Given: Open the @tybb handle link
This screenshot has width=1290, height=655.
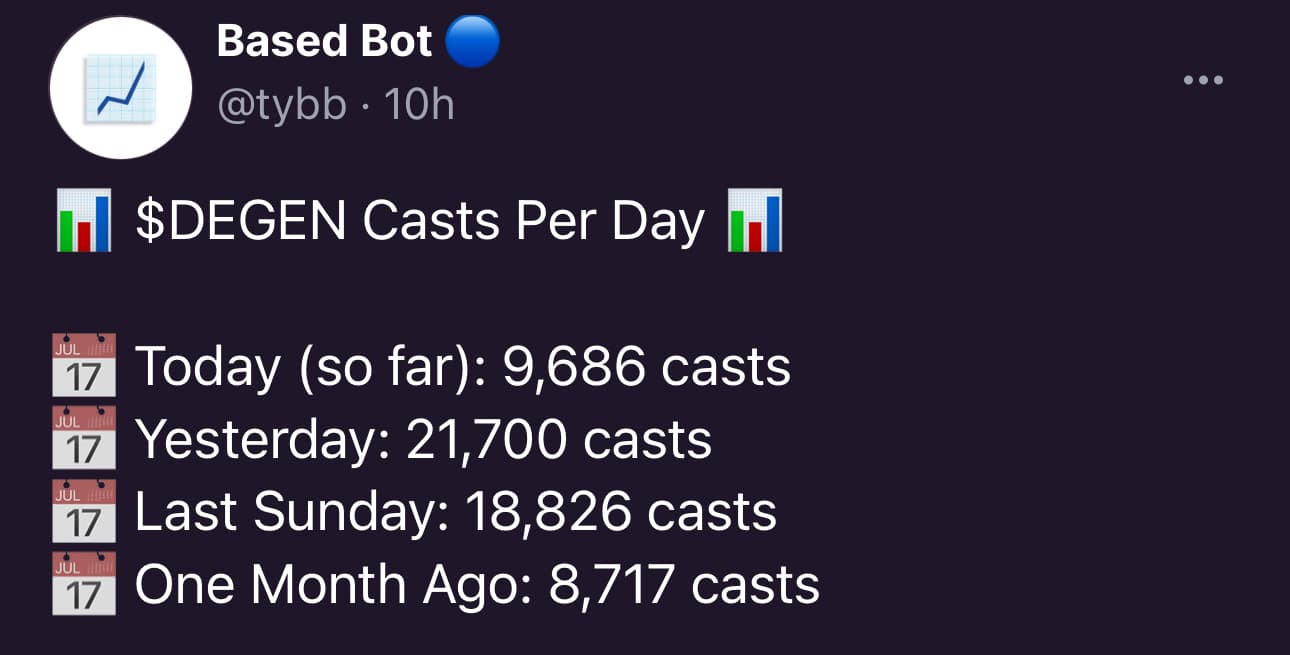Looking at the screenshot, I should tap(282, 104).
